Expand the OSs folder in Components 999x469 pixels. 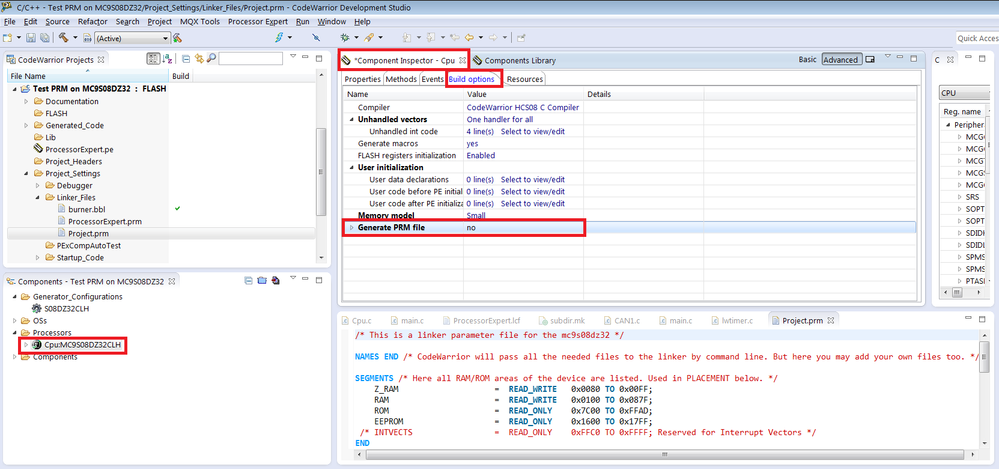click(15, 321)
